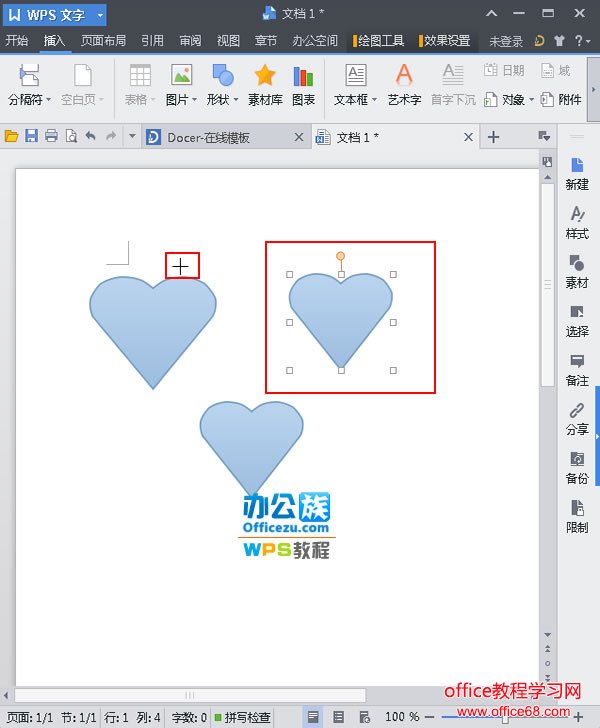This screenshot has height=728, width=600.
Task: Collapse the ribbon with the up chevron
Action: 491,13
